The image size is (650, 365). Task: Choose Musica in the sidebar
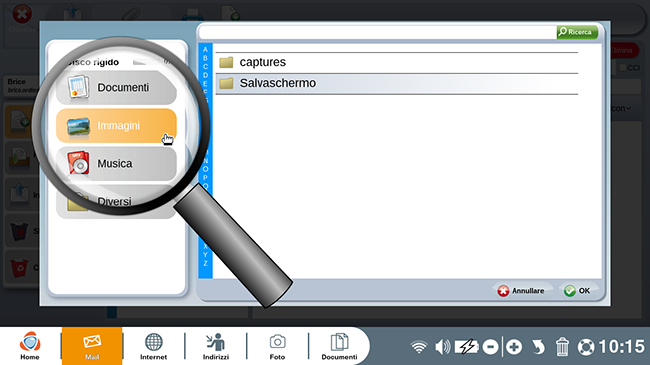(x=116, y=164)
